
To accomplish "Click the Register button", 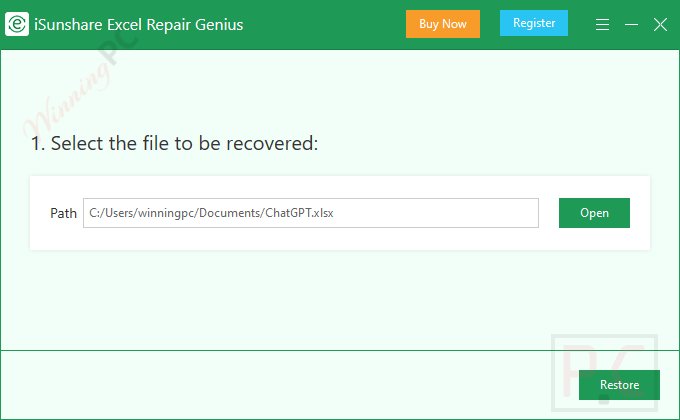I will click(x=534, y=23).
